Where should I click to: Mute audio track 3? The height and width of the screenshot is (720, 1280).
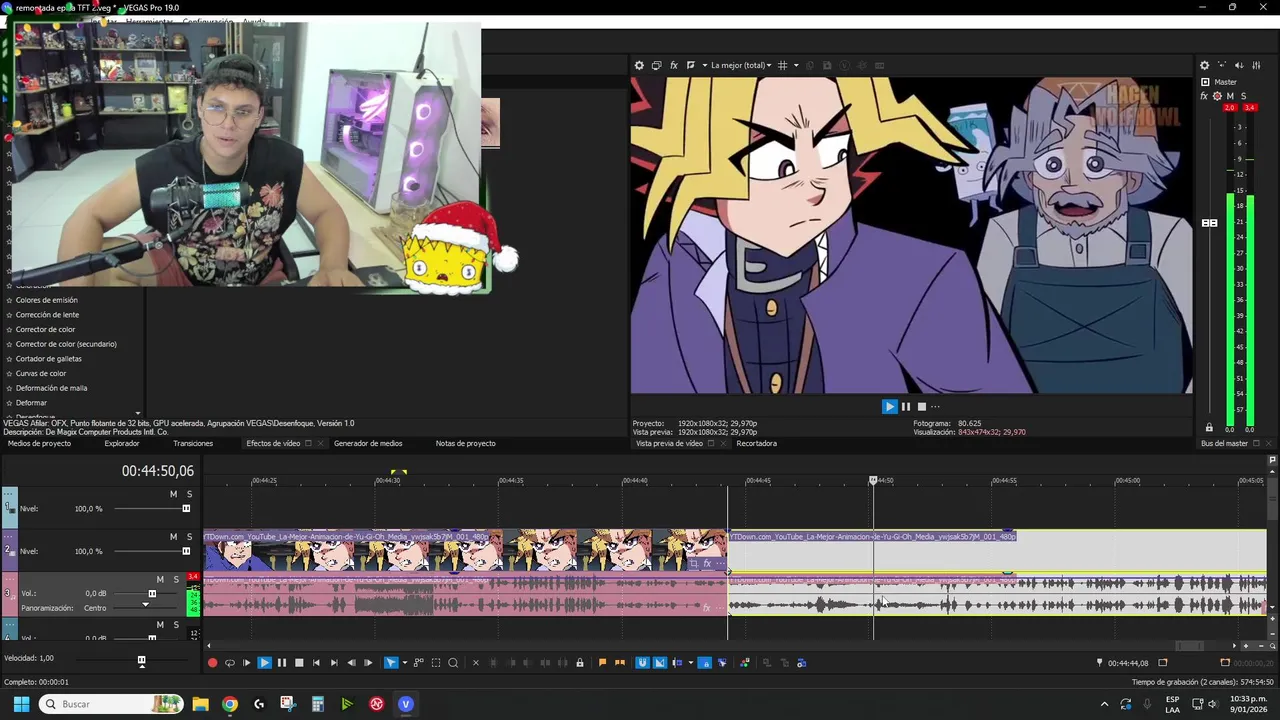point(160,579)
